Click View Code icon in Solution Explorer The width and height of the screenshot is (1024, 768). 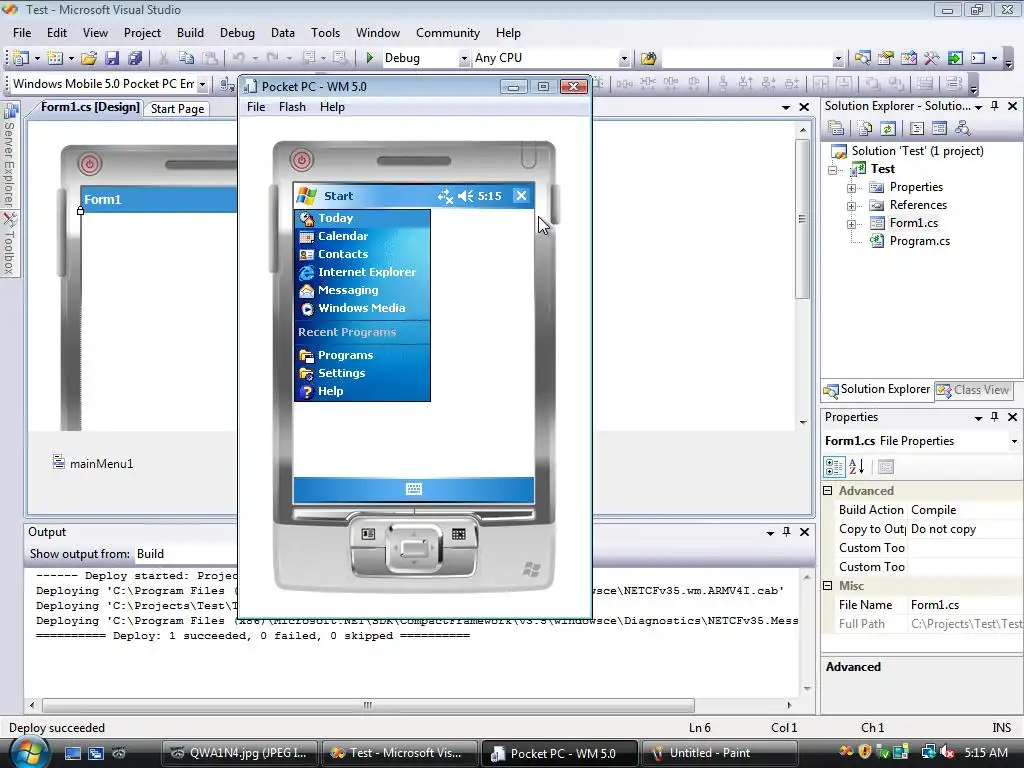point(917,128)
